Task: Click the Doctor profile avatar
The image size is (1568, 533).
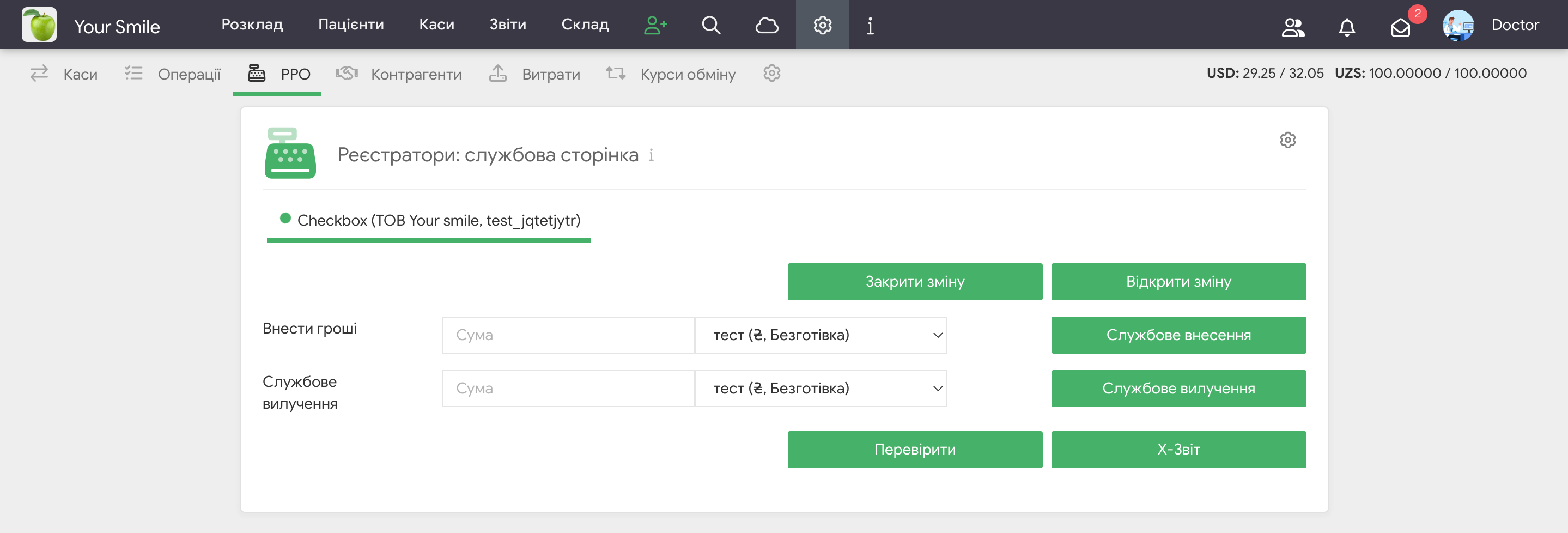Action: coord(1458,25)
